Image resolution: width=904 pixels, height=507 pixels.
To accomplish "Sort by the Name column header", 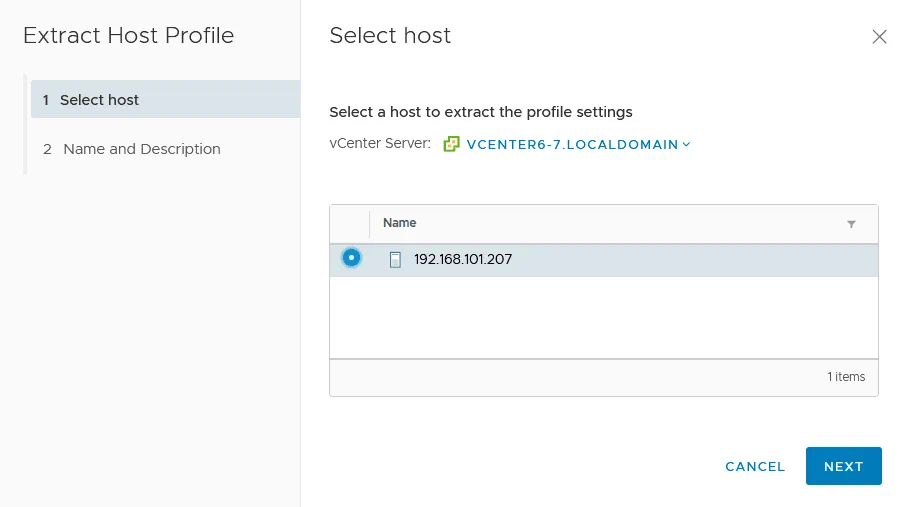I will [400, 223].
